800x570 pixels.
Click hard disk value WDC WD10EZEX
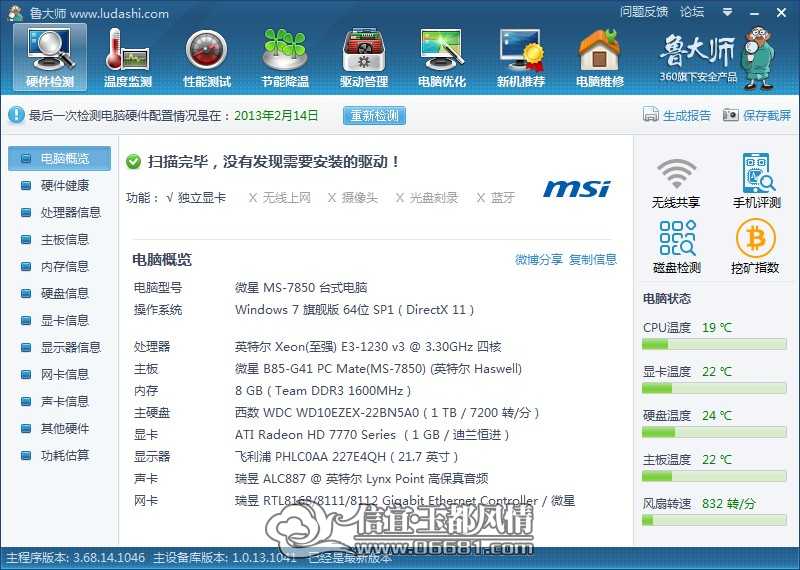(x=387, y=413)
